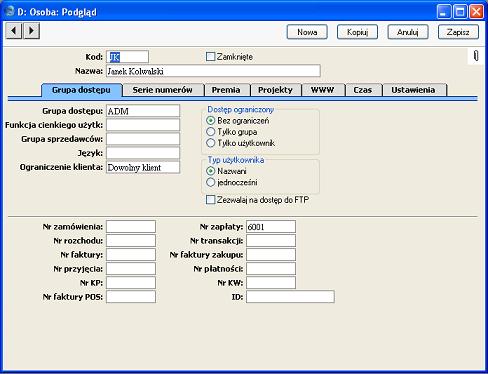Click the Anuluj button
Viewport: 488px width, 374px height.
point(408,32)
